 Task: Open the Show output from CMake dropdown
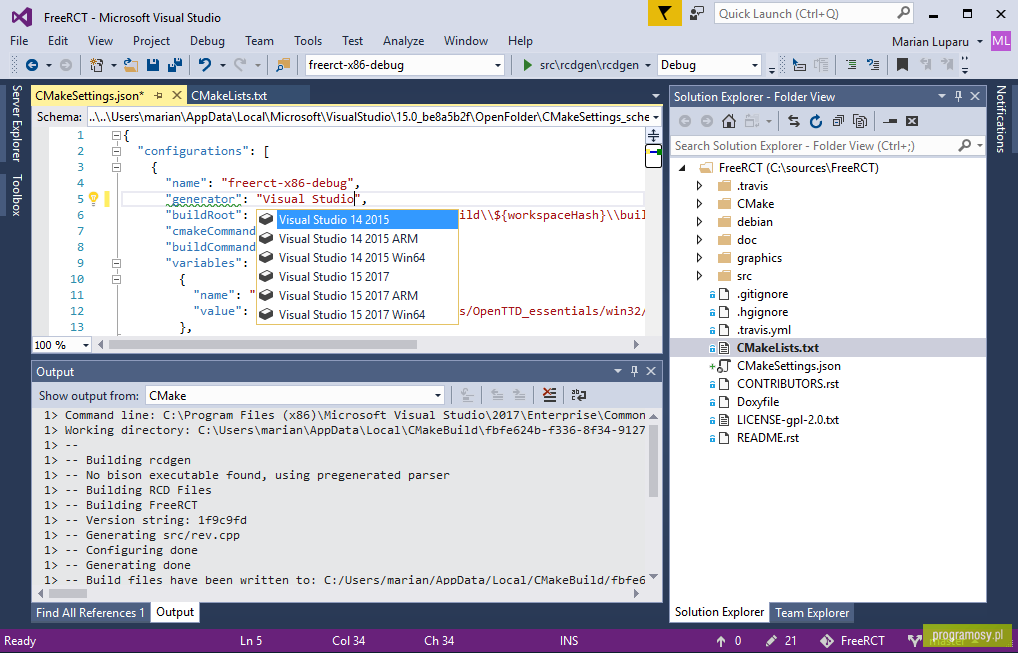pos(438,395)
